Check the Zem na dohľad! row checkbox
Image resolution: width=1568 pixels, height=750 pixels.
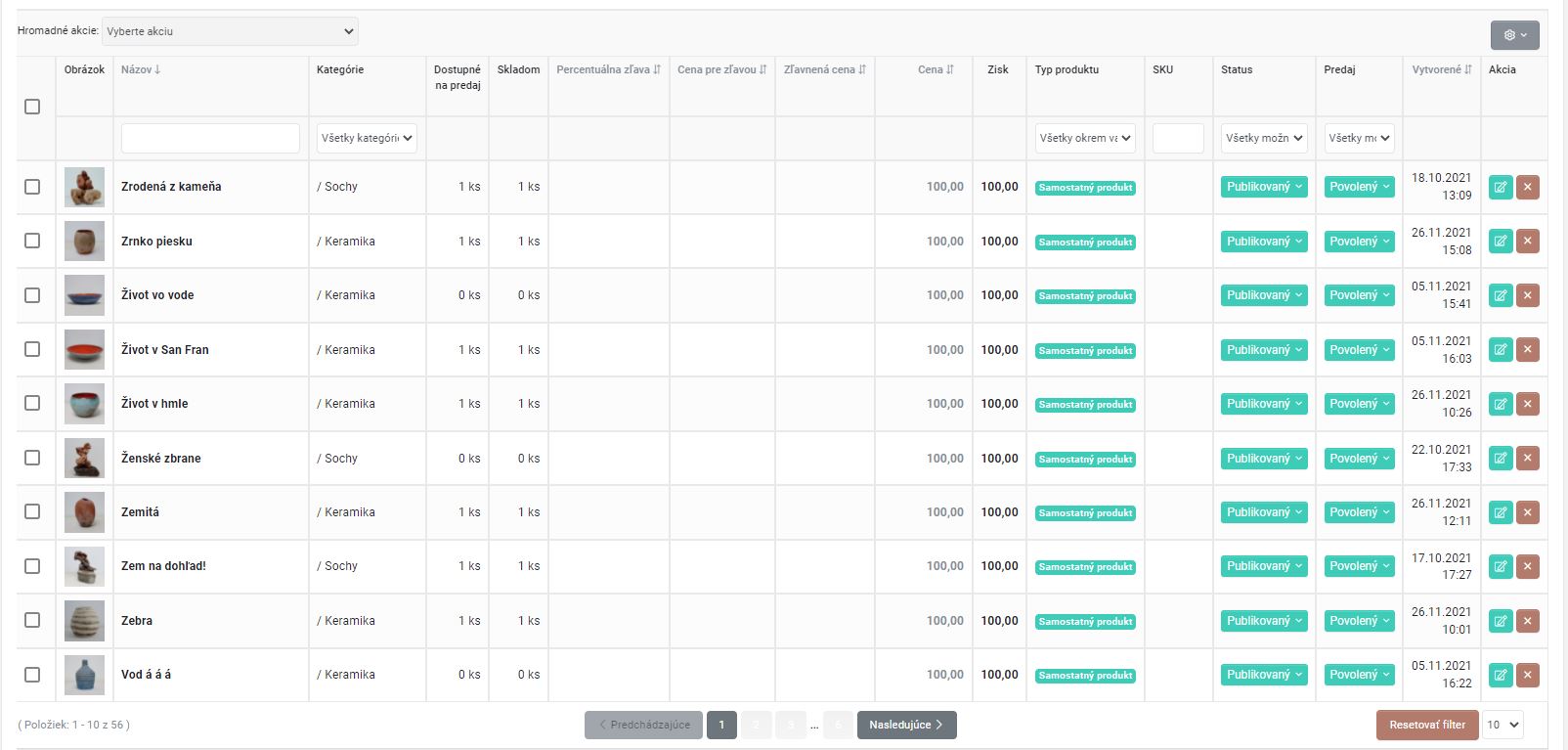(x=32, y=566)
